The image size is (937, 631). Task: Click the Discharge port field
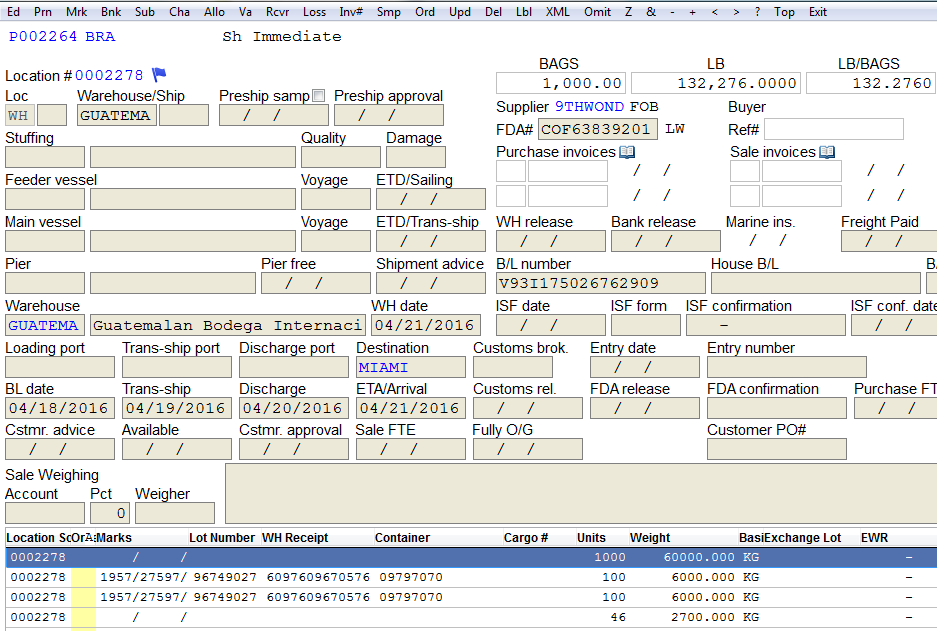[x=294, y=367]
